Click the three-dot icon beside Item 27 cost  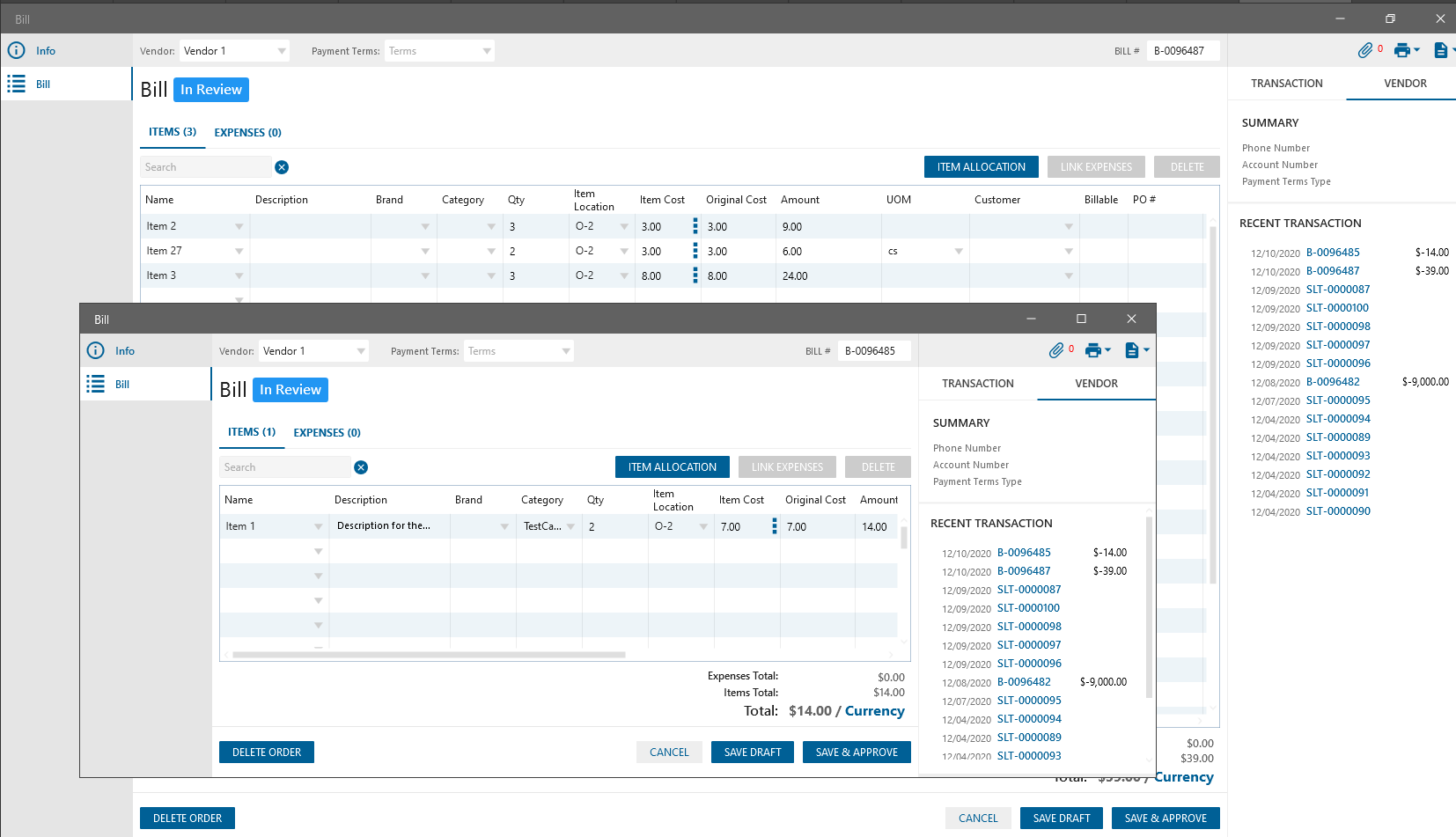695,251
